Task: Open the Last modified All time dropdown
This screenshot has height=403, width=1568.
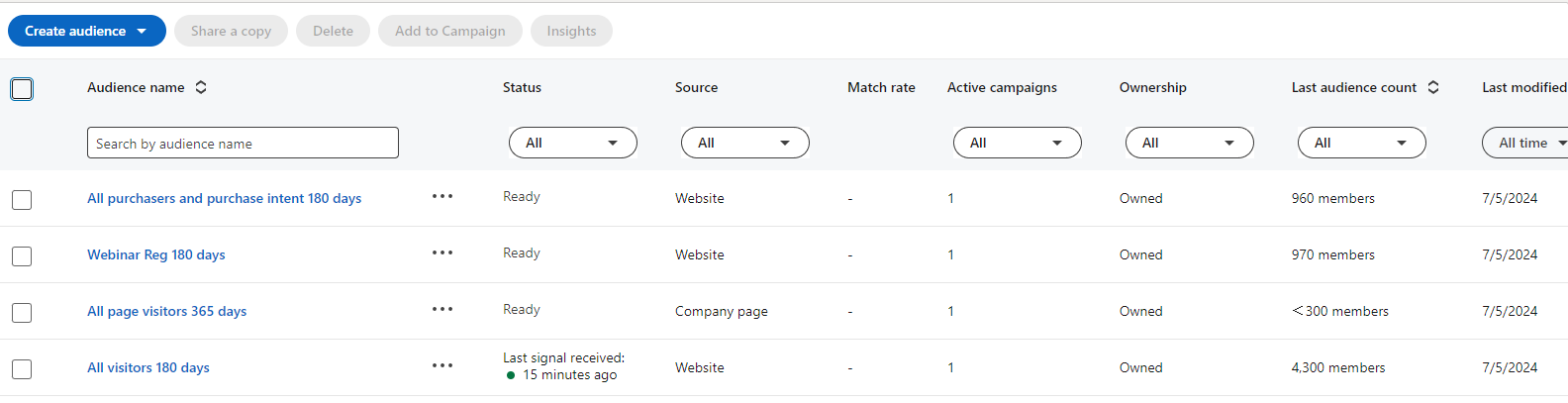Action: pos(1525,143)
